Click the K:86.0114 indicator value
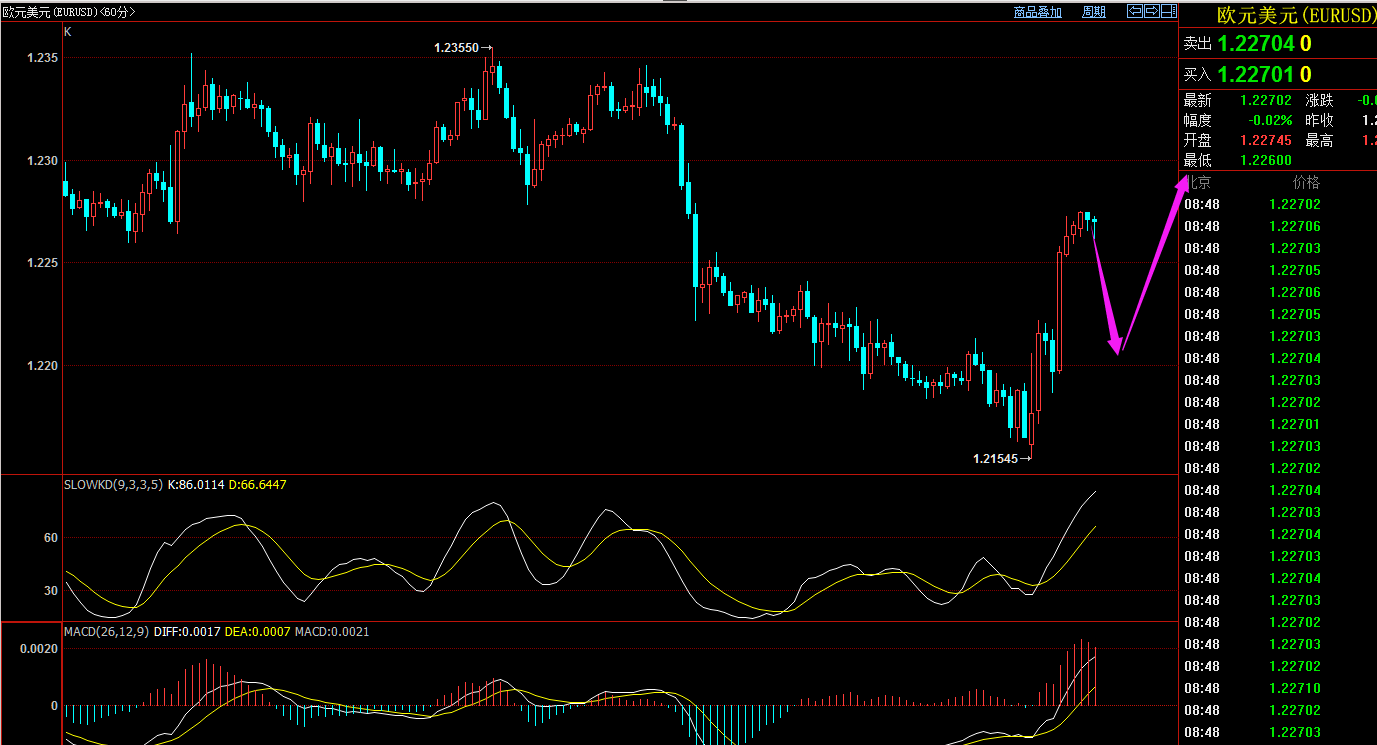Screen dimensions: 1377x745 click(196, 484)
